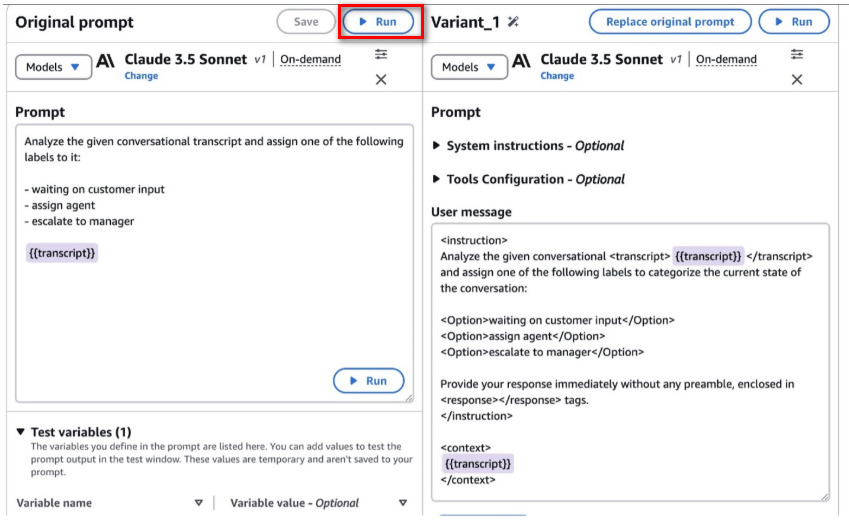Viewport: 849px width, 531px height.
Task: Click the Save button
Action: click(306, 22)
